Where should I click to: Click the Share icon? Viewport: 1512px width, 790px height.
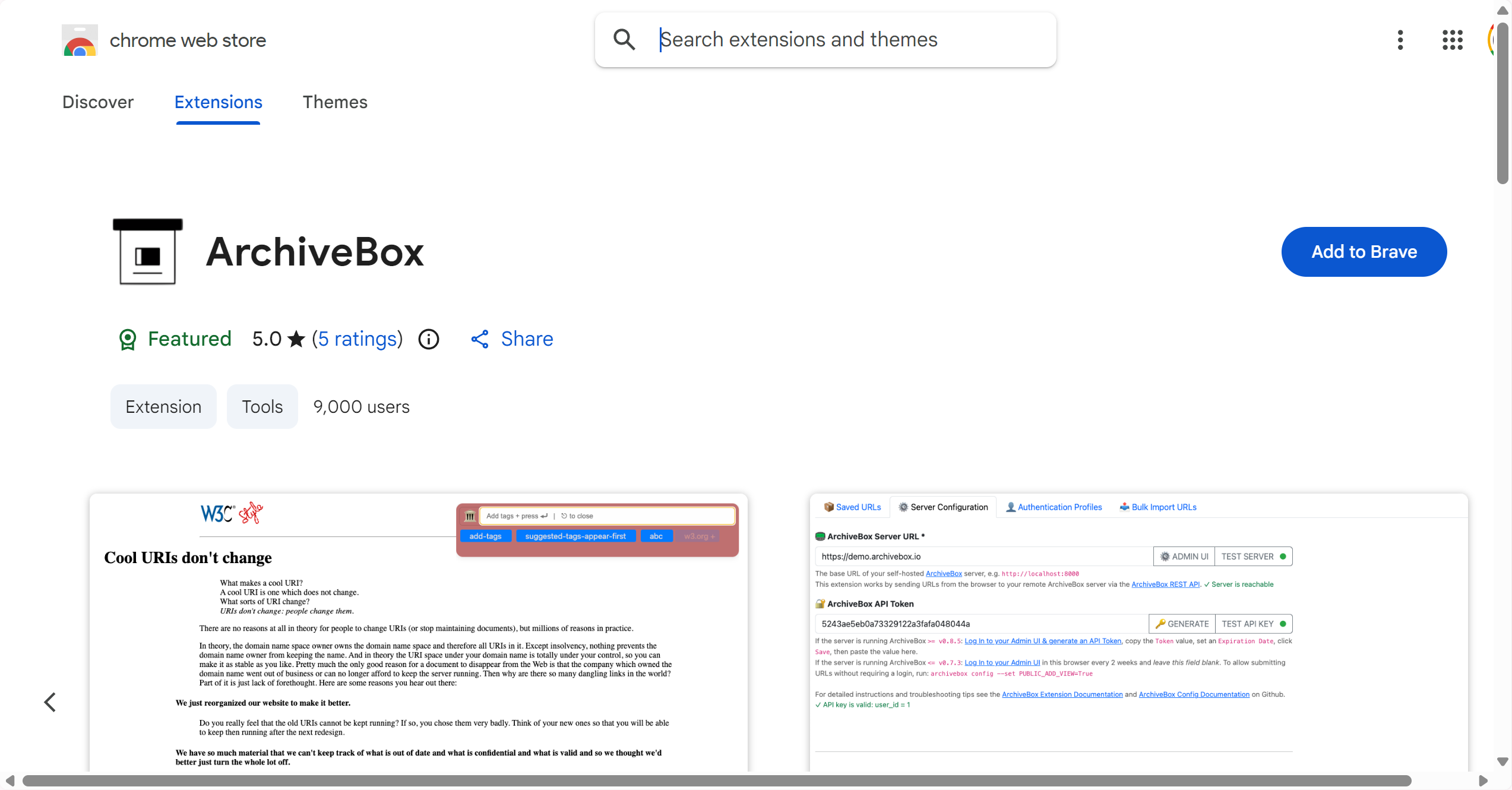pos(480,339)
